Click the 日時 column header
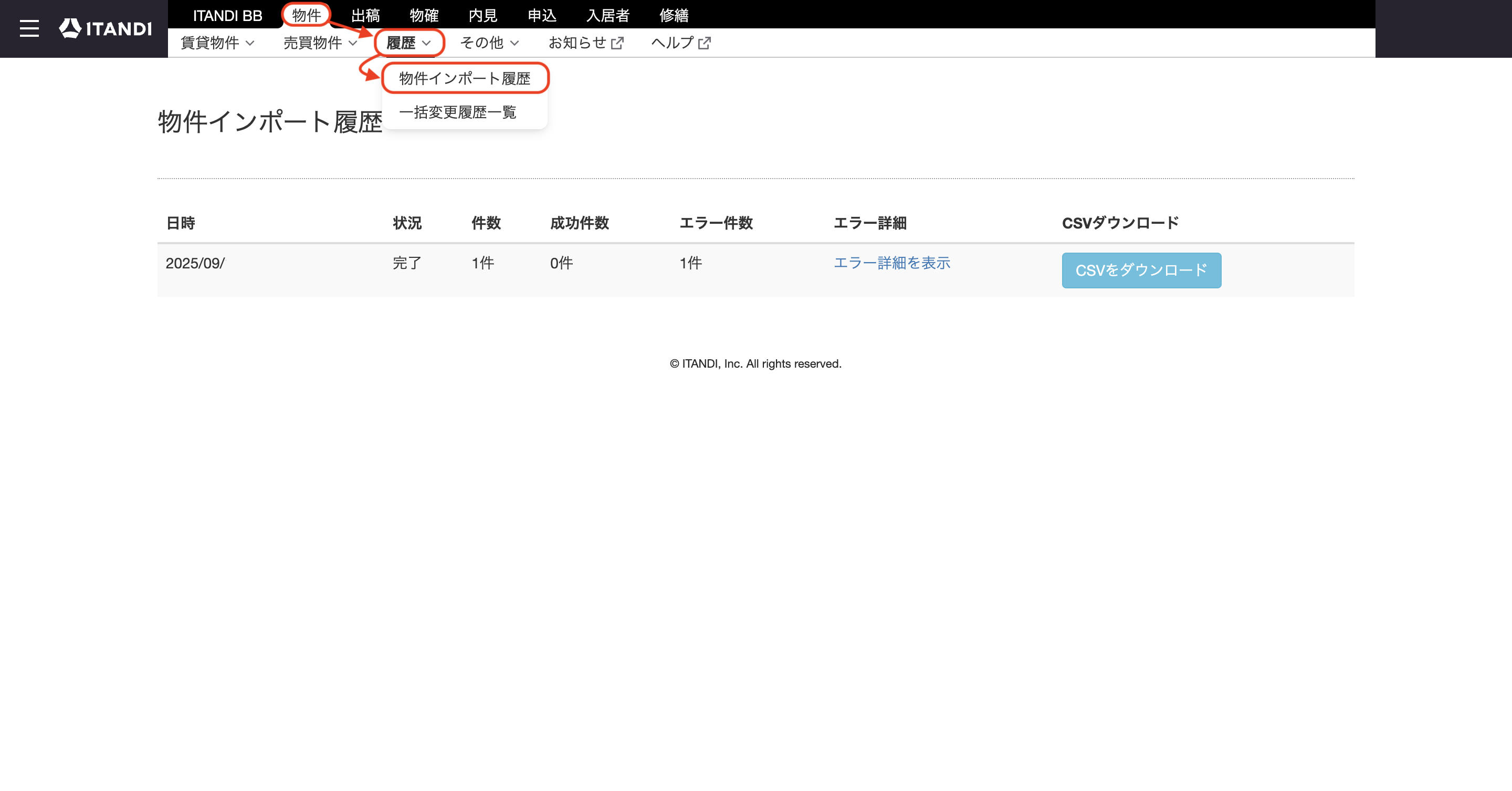Viewport: 1512px width, 791px height. point(181,223)
